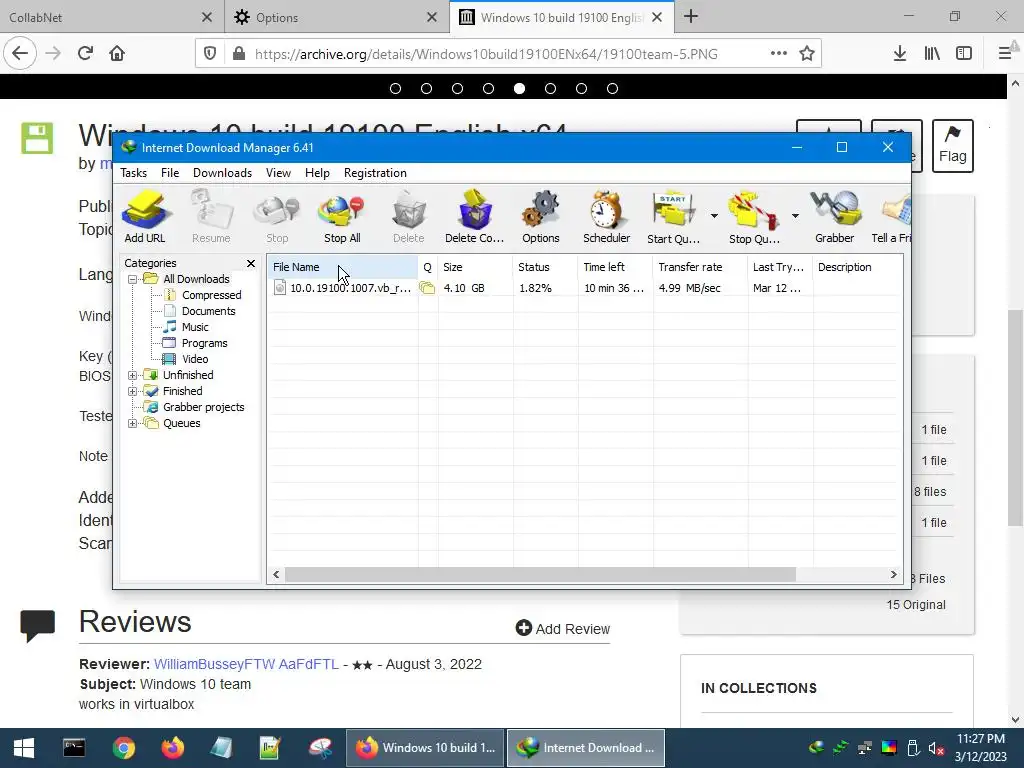Open the Grabber toolbar icon
1024x768 pixels.
(834, 217)
